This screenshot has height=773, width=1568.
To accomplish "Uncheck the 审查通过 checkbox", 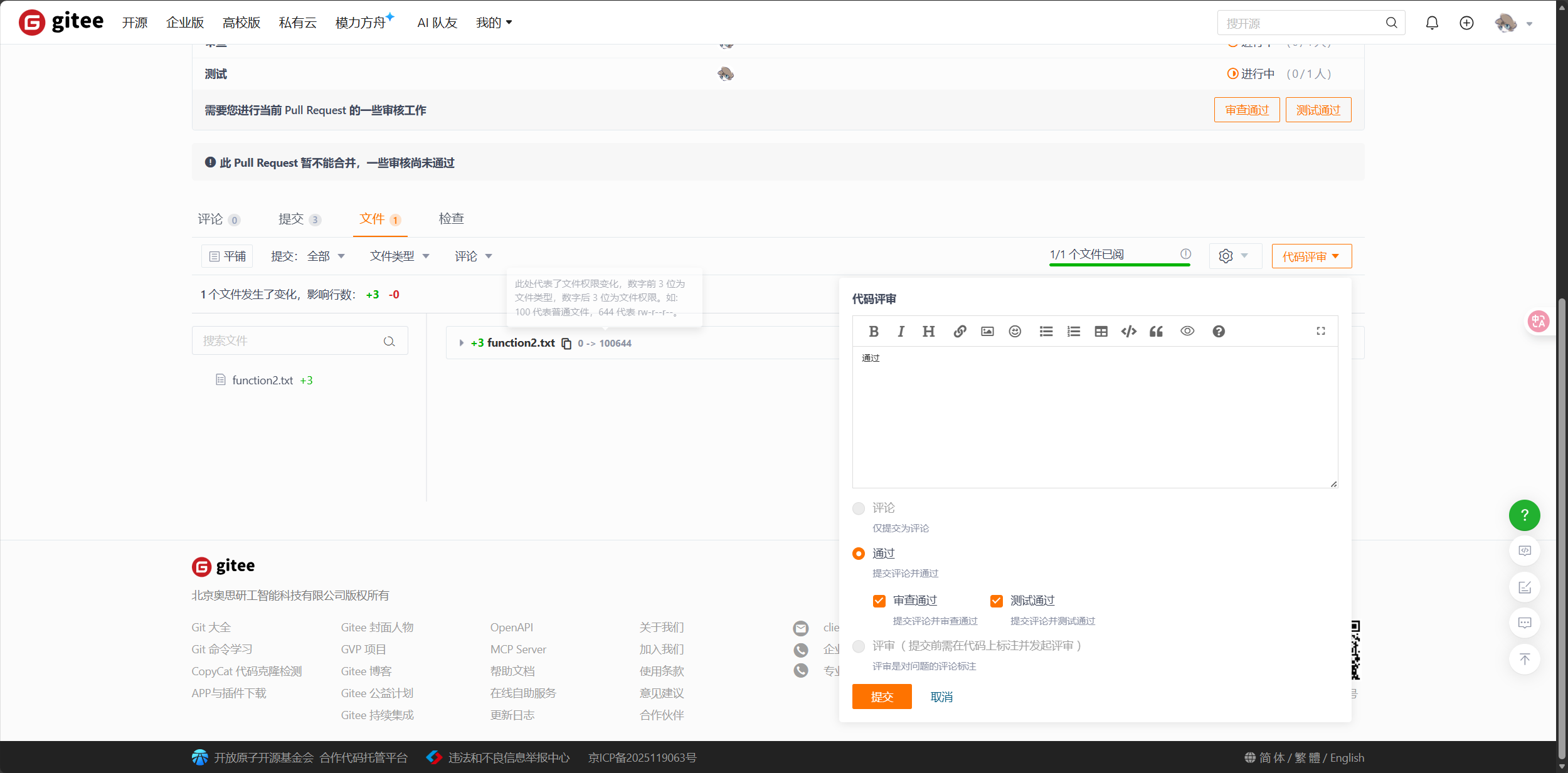I will [x=879, y=601].
